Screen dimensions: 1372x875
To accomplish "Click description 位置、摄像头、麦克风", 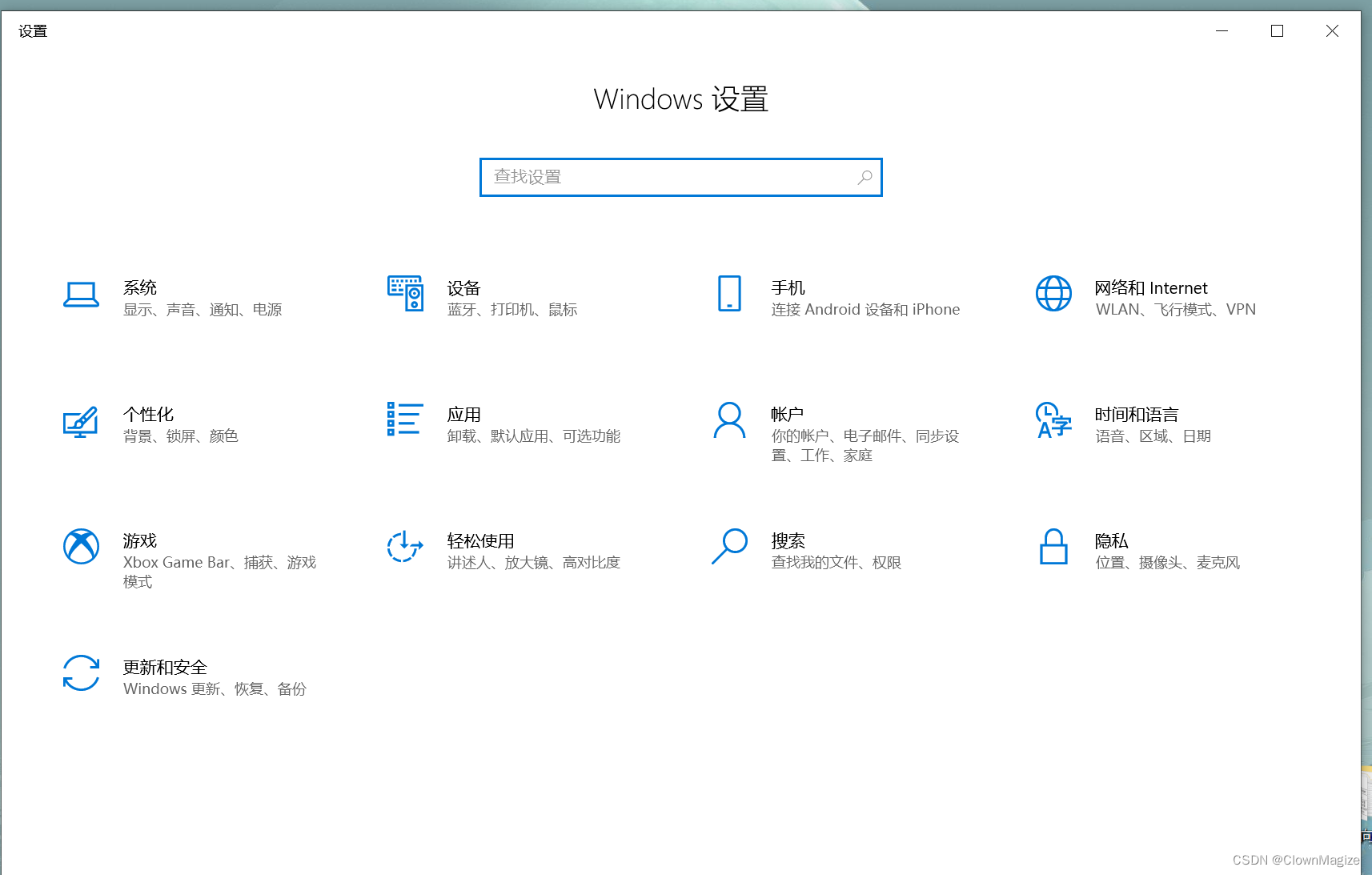I will point(1168,563).
